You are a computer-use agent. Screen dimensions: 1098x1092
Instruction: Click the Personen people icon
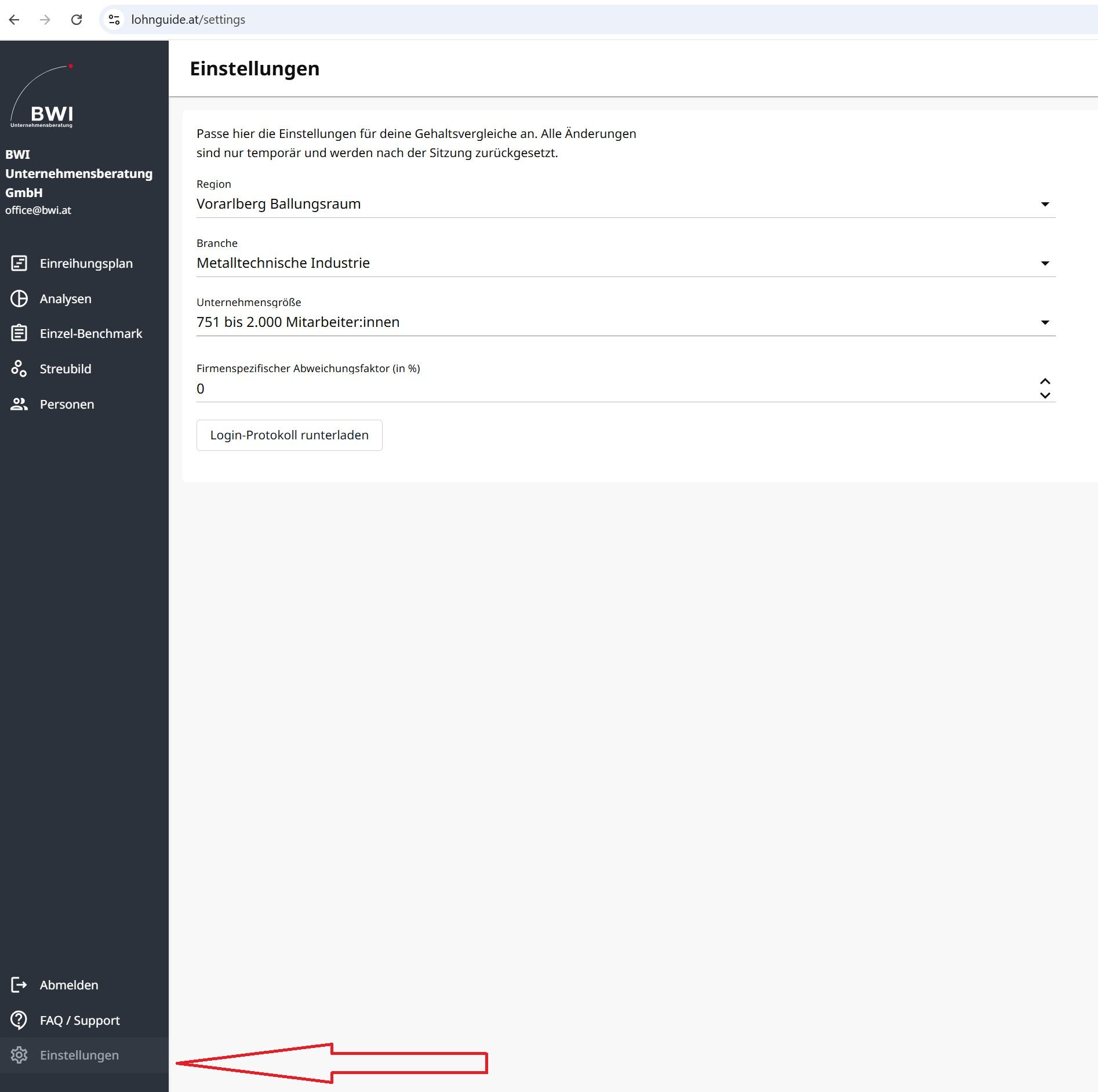(19, 404)
